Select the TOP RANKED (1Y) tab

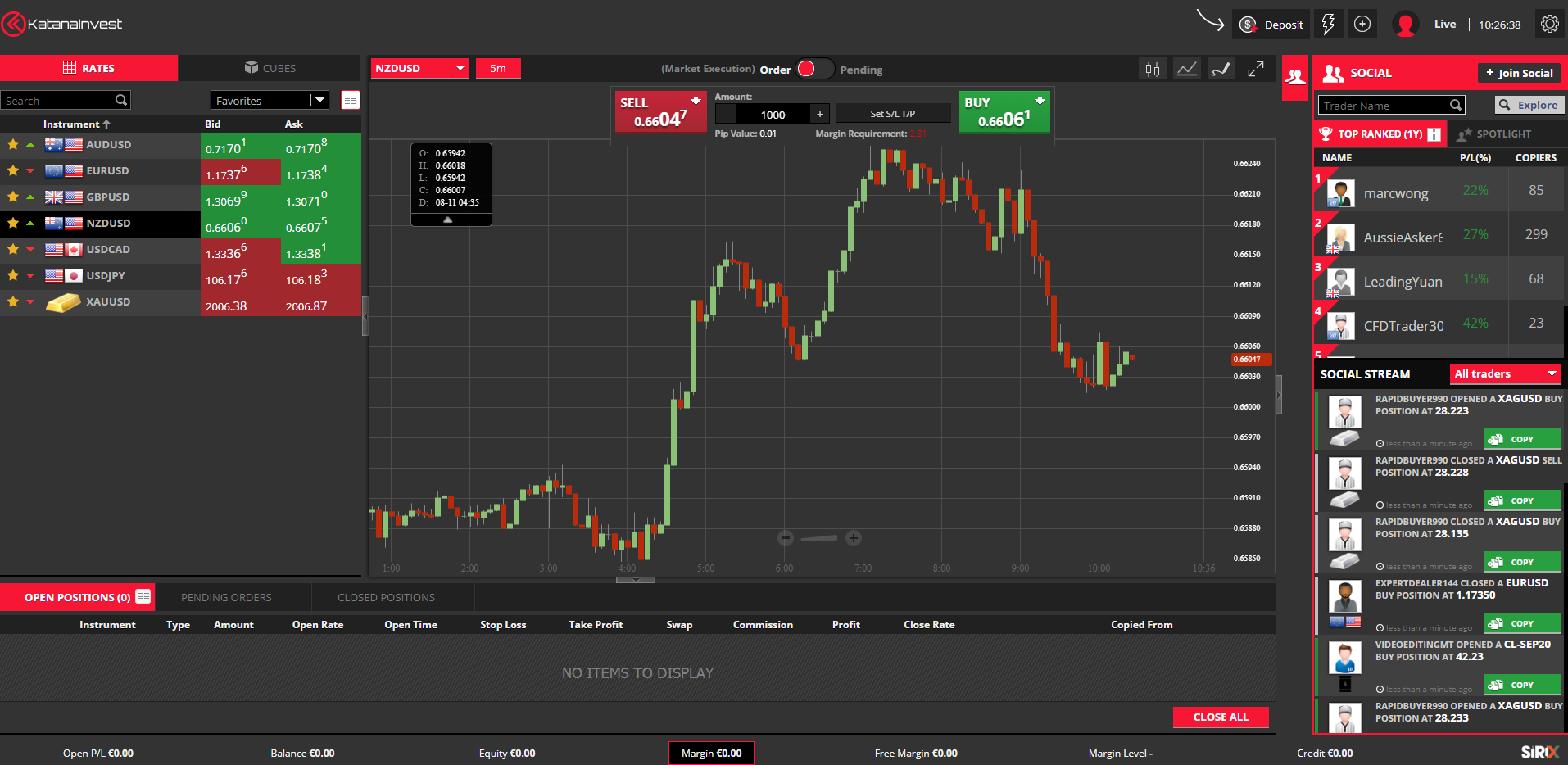1380,134
